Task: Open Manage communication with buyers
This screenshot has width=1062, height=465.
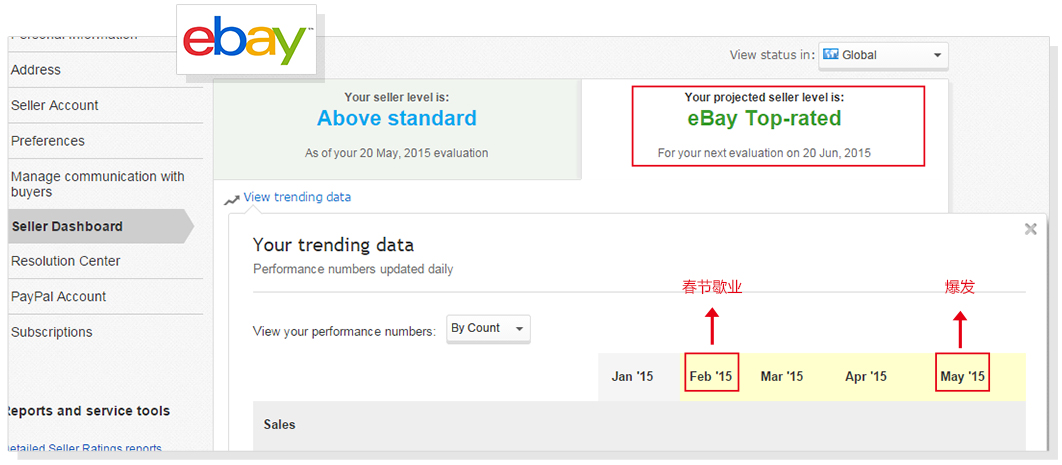Action: coord(97,184)
